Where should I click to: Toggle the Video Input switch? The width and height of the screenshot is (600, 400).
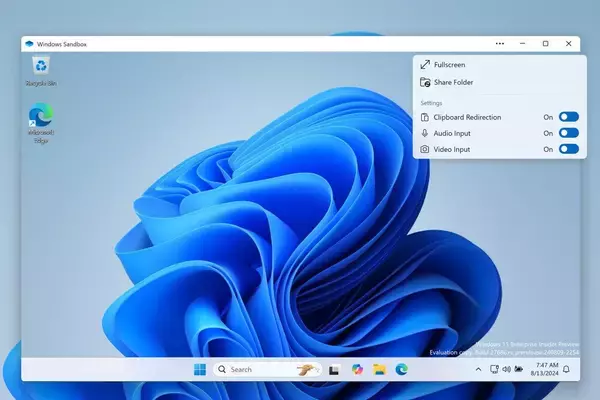coord(569,149)
